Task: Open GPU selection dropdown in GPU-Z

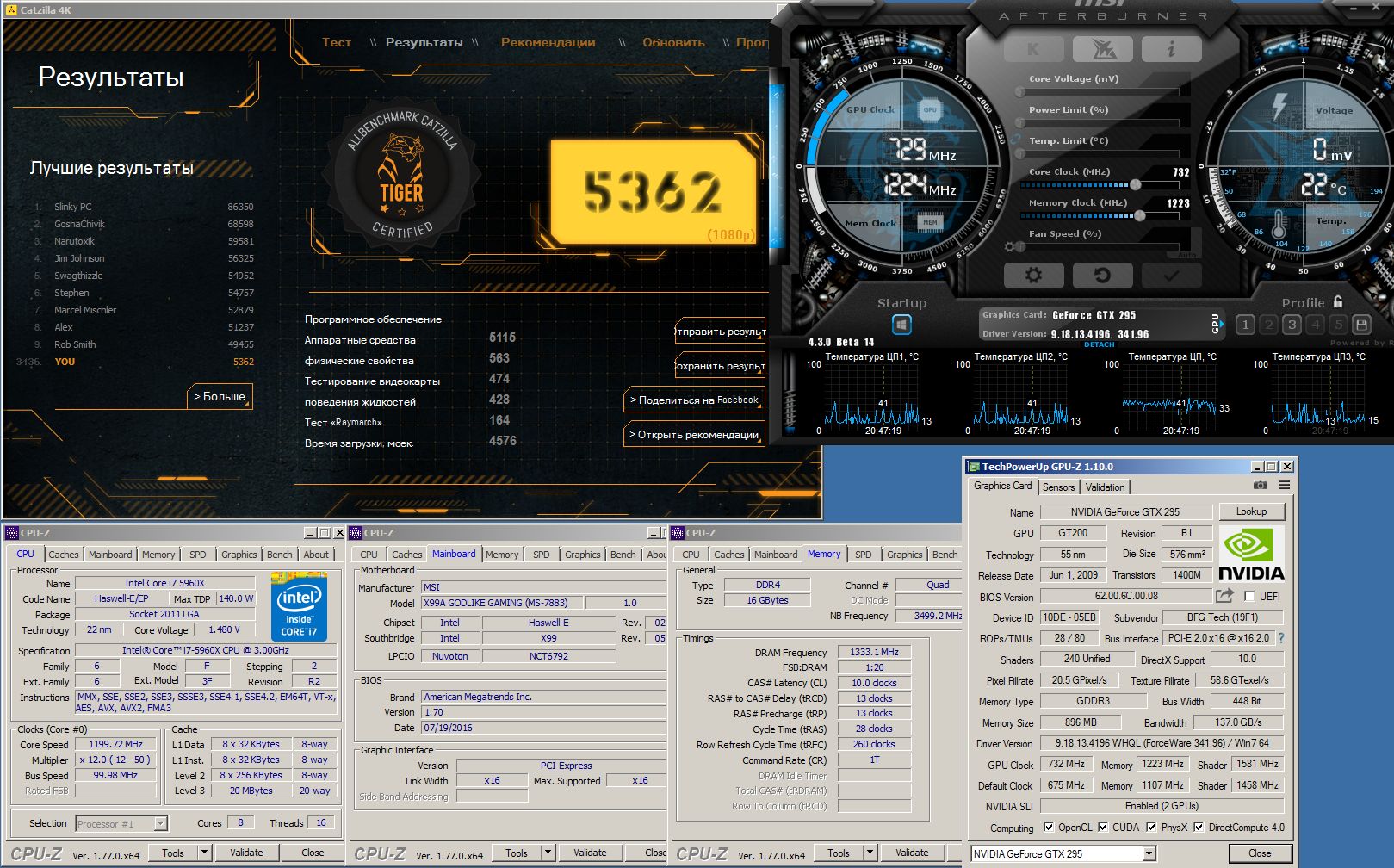Action: point(1149,853)
